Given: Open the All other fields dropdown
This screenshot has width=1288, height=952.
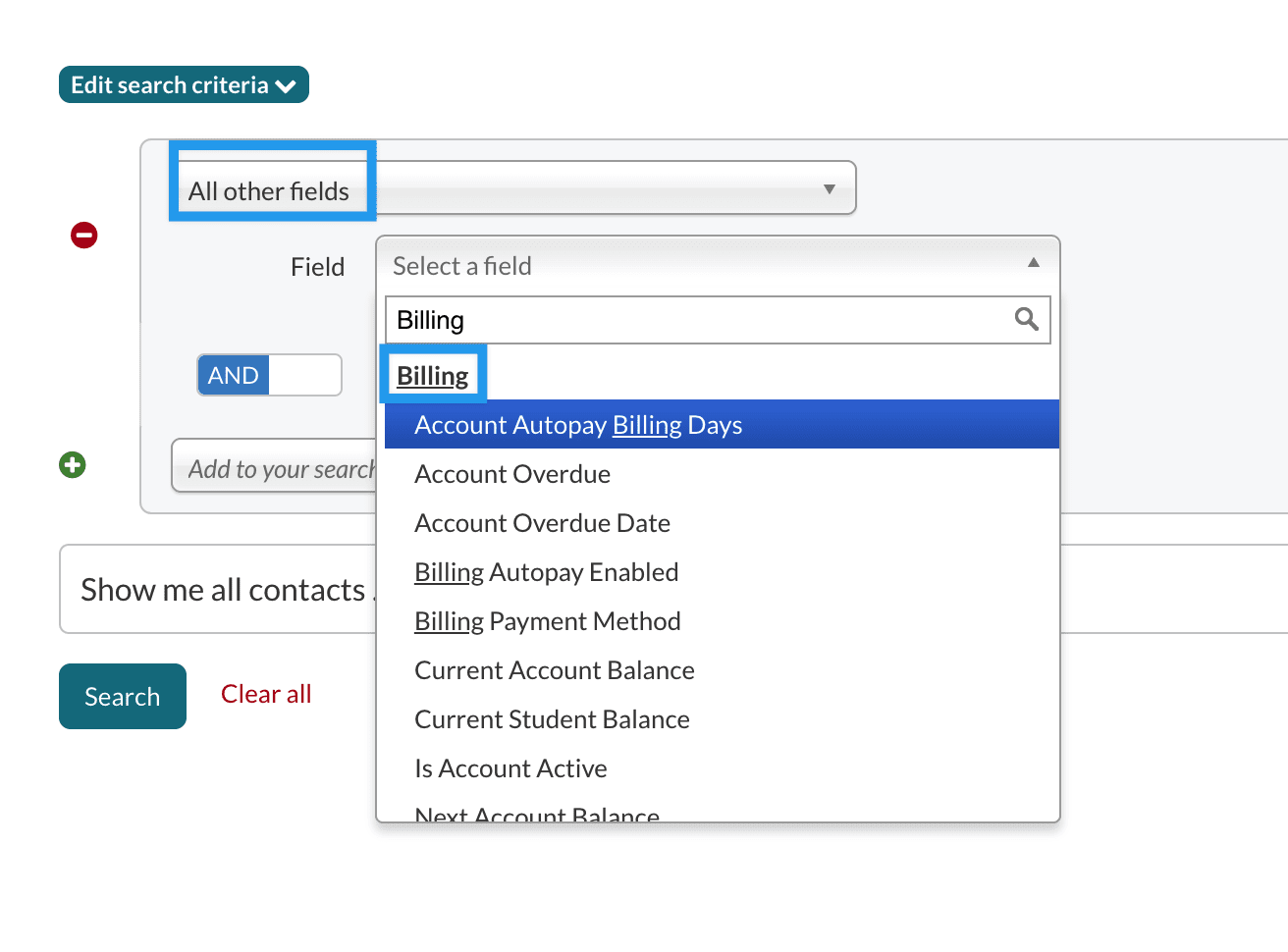Looking at the screenshot, I should pyautogui.click(x=514, y=188).
